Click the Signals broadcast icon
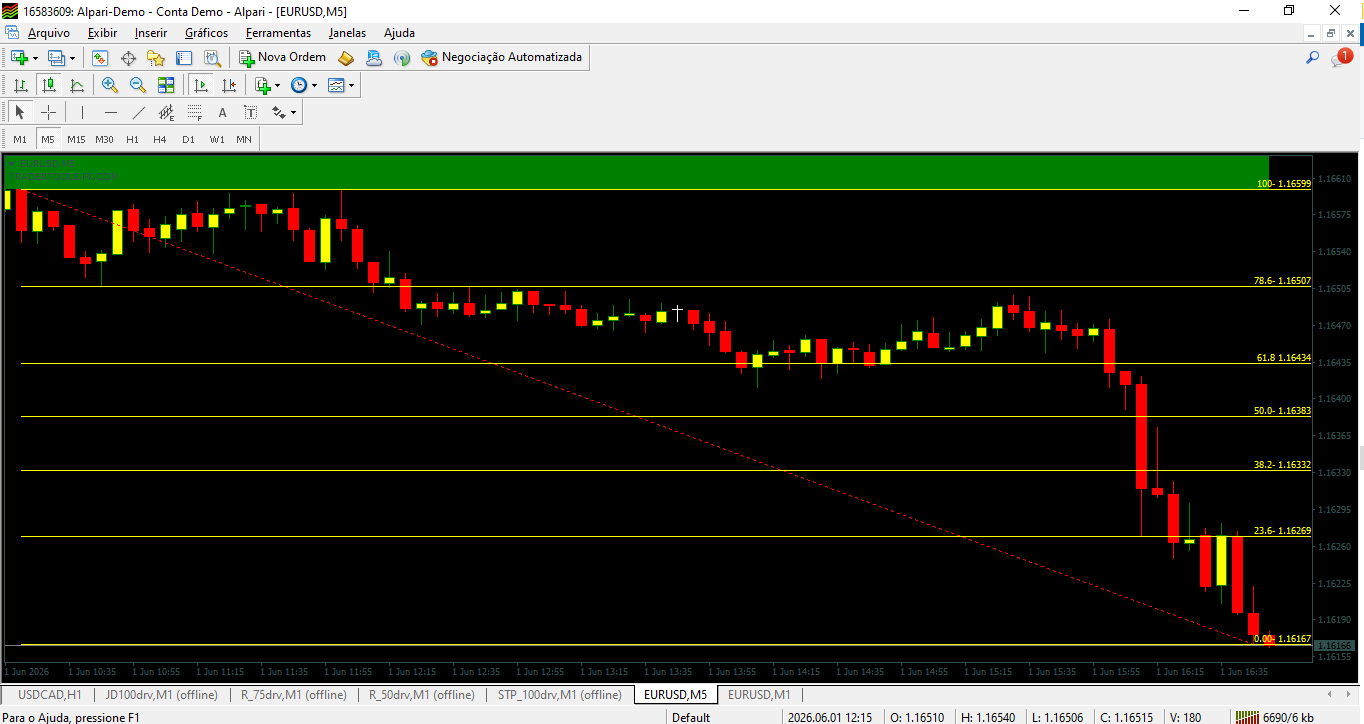Screen dimensions: 1364x724 tap(402, 58)
